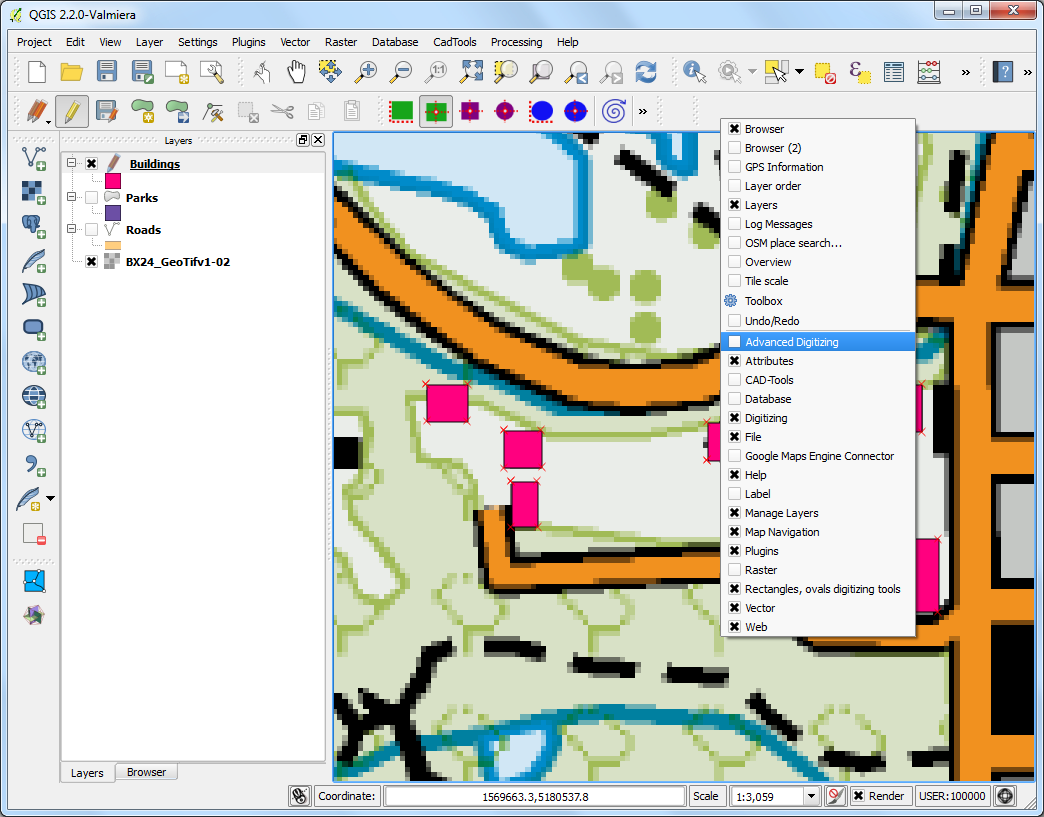Toggle Buildings layer visibility checkbox
The width and height of the screenshot is (1044, 817).
click(92, 164)
